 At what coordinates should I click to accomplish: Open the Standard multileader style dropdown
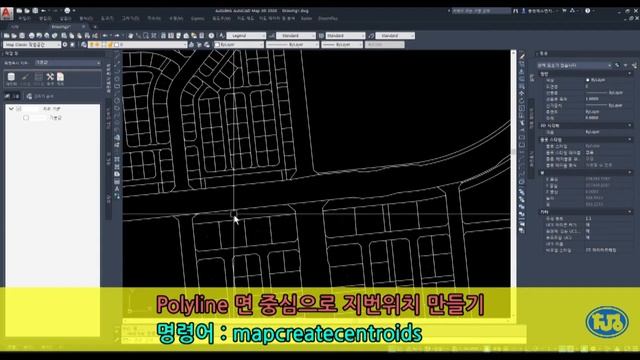point(395,36)
